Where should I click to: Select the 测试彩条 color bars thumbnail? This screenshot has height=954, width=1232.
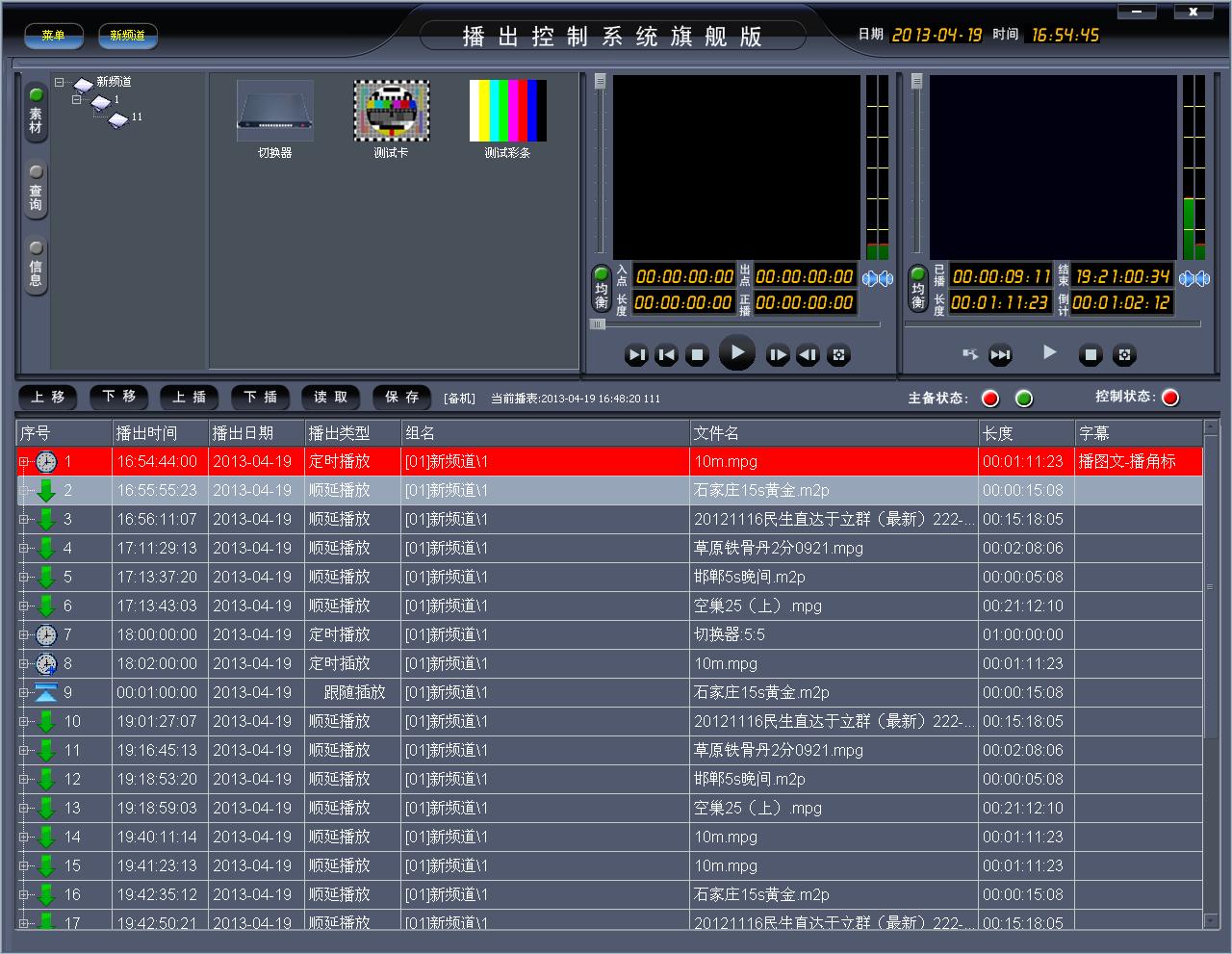coord(507,120)
